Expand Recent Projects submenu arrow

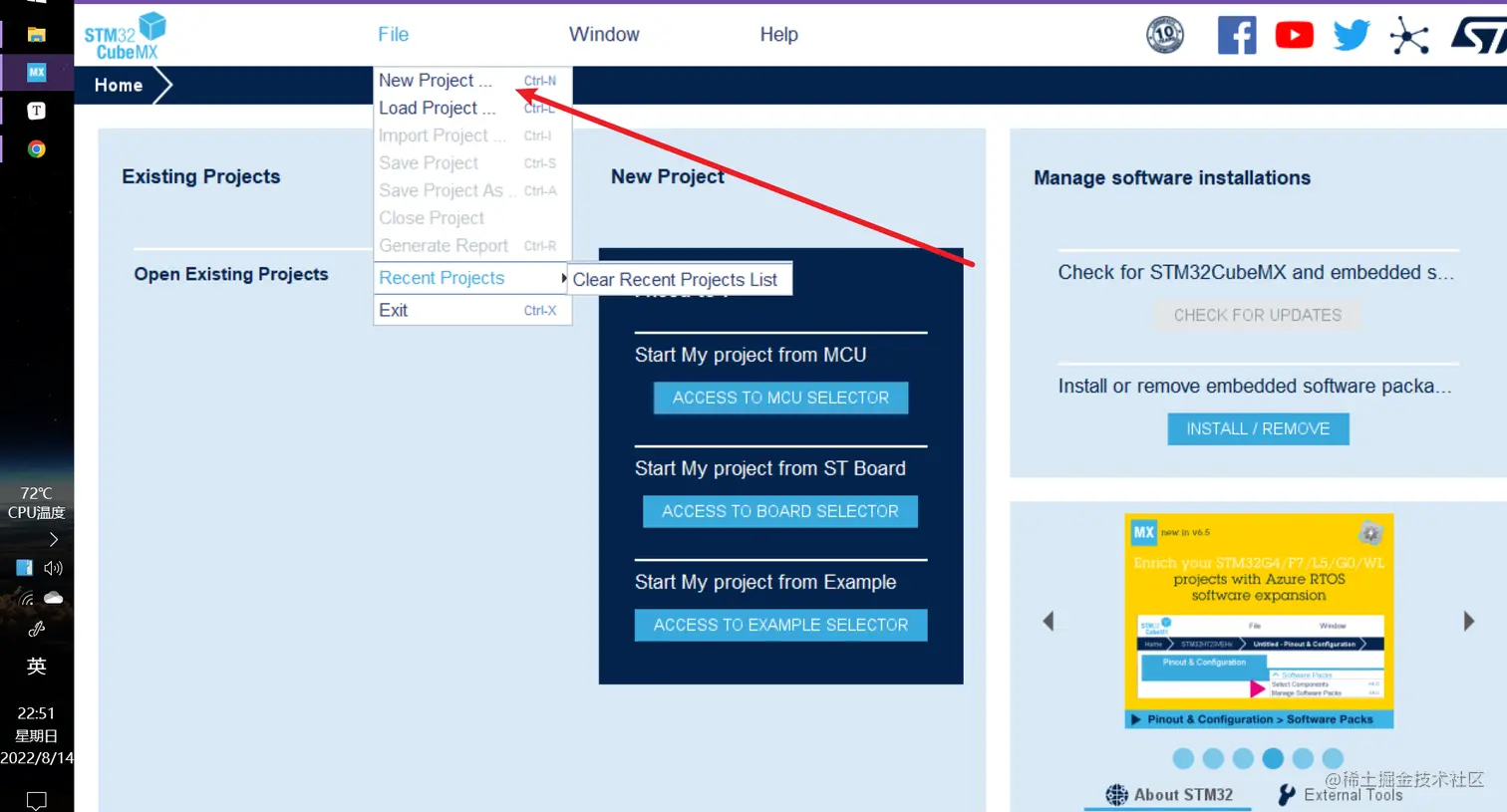pos(564,278)
